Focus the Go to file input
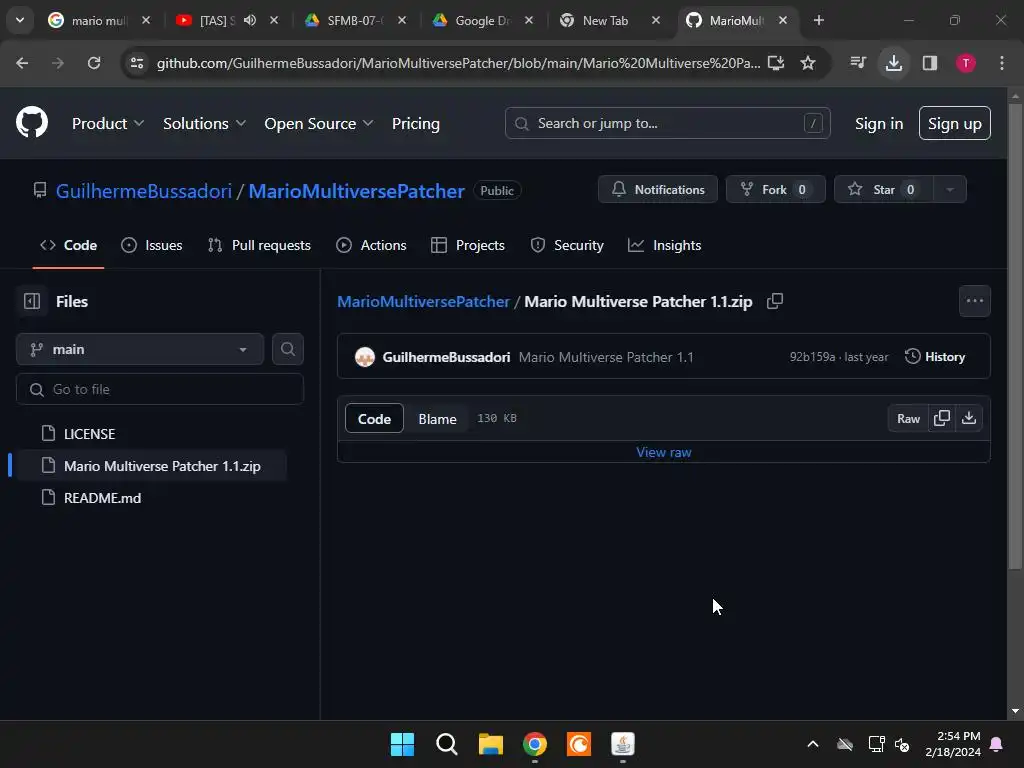 point(159,389)
